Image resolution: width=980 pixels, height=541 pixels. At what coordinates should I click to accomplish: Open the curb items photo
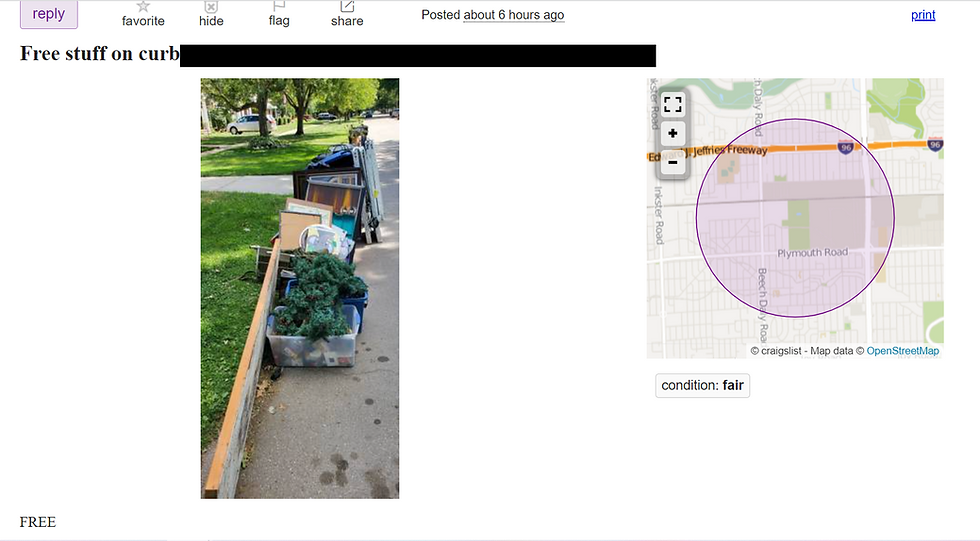(x=300, y=288)
